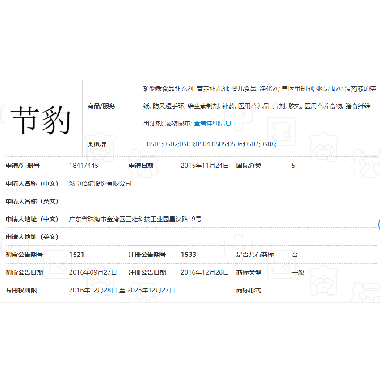
Task: Click the 初审公告日期 date 2016年09月27日
Action: [93, 272]
